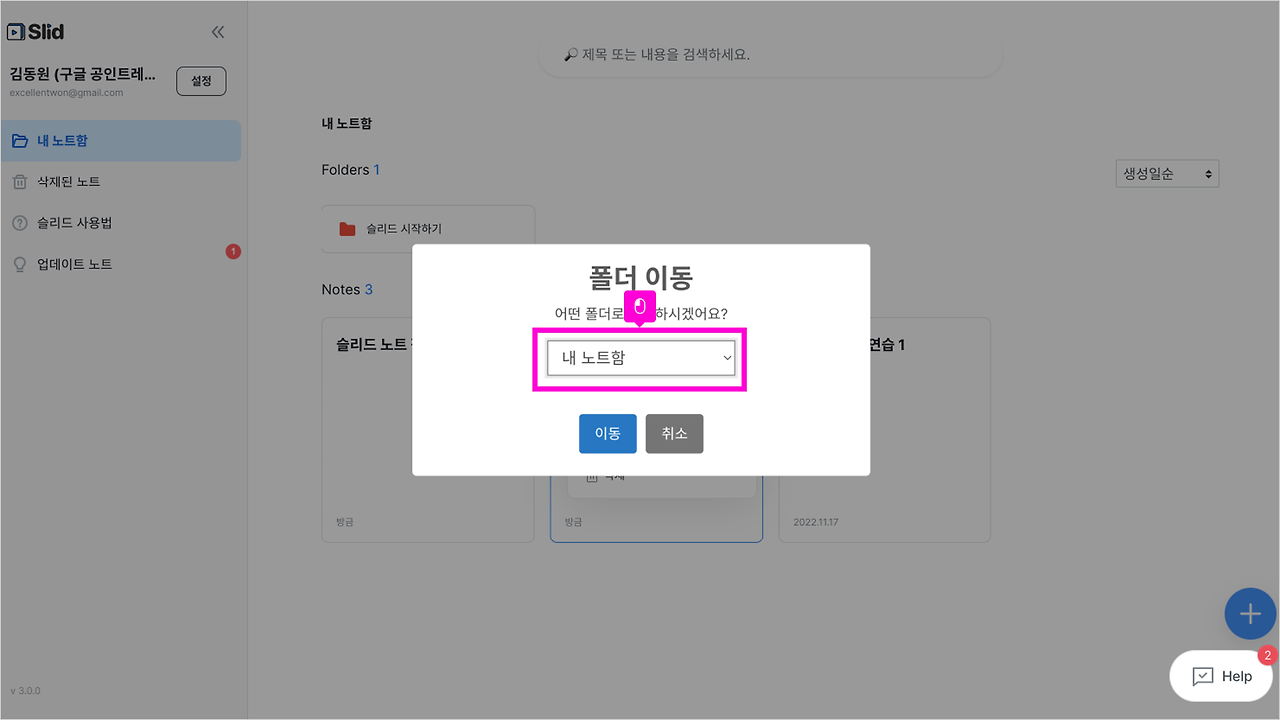1280x720 pixels.
Task: Open 슬리드 사용법 via the question mark icon
Action: 22,222
